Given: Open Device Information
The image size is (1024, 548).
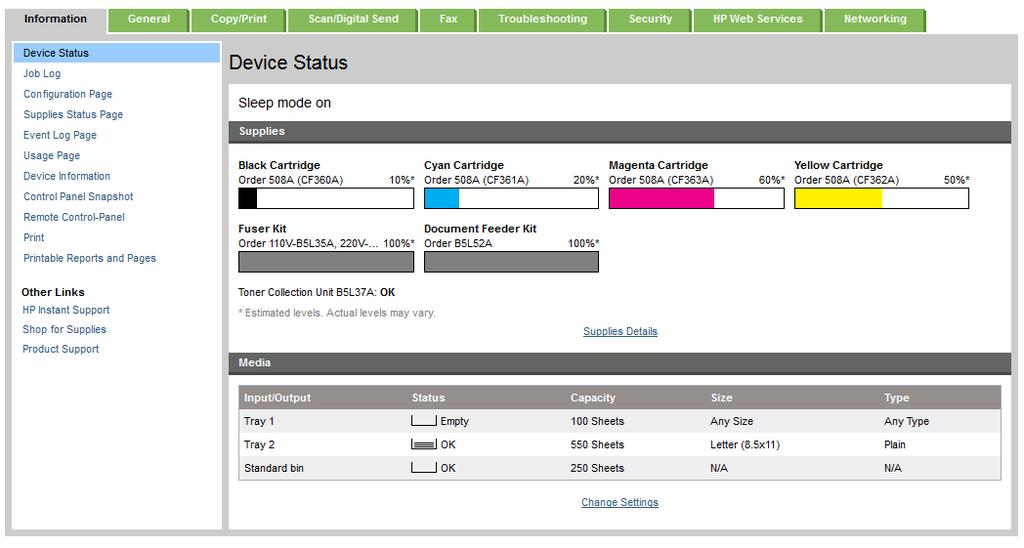Looking at the screenshot, I should click(67, 176).
